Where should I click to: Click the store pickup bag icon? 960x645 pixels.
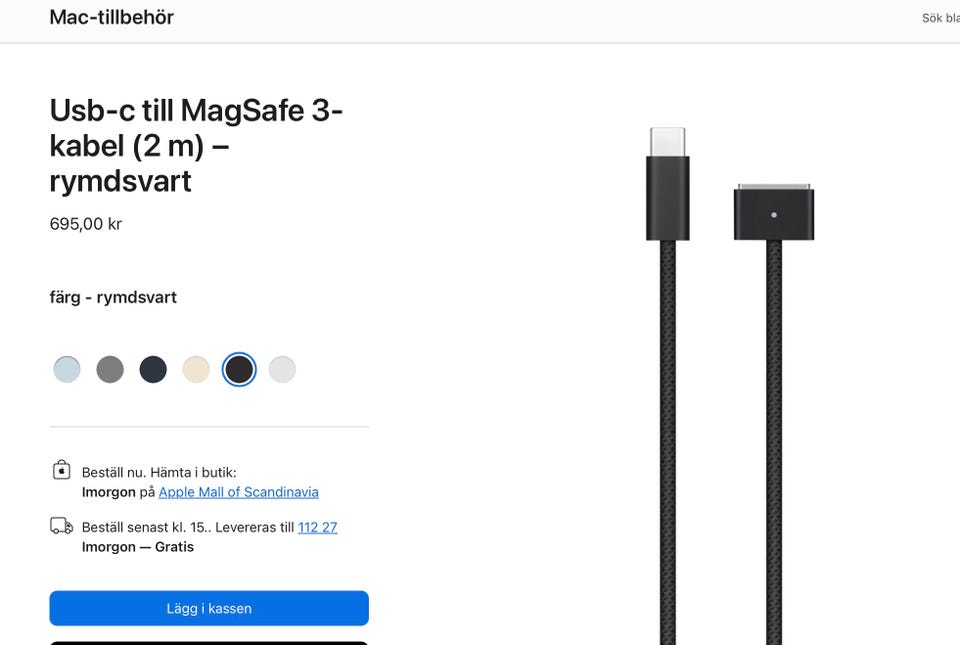pyautogui.click(x=61, y=470)
